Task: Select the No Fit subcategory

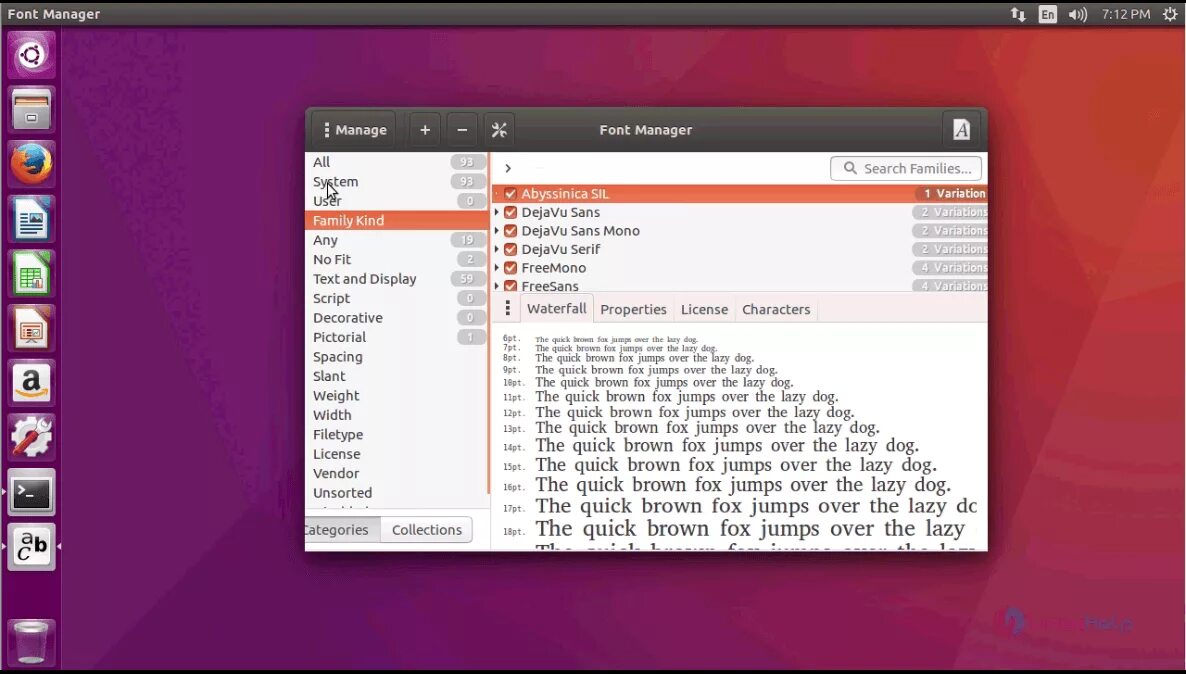Action: [397, 259]
